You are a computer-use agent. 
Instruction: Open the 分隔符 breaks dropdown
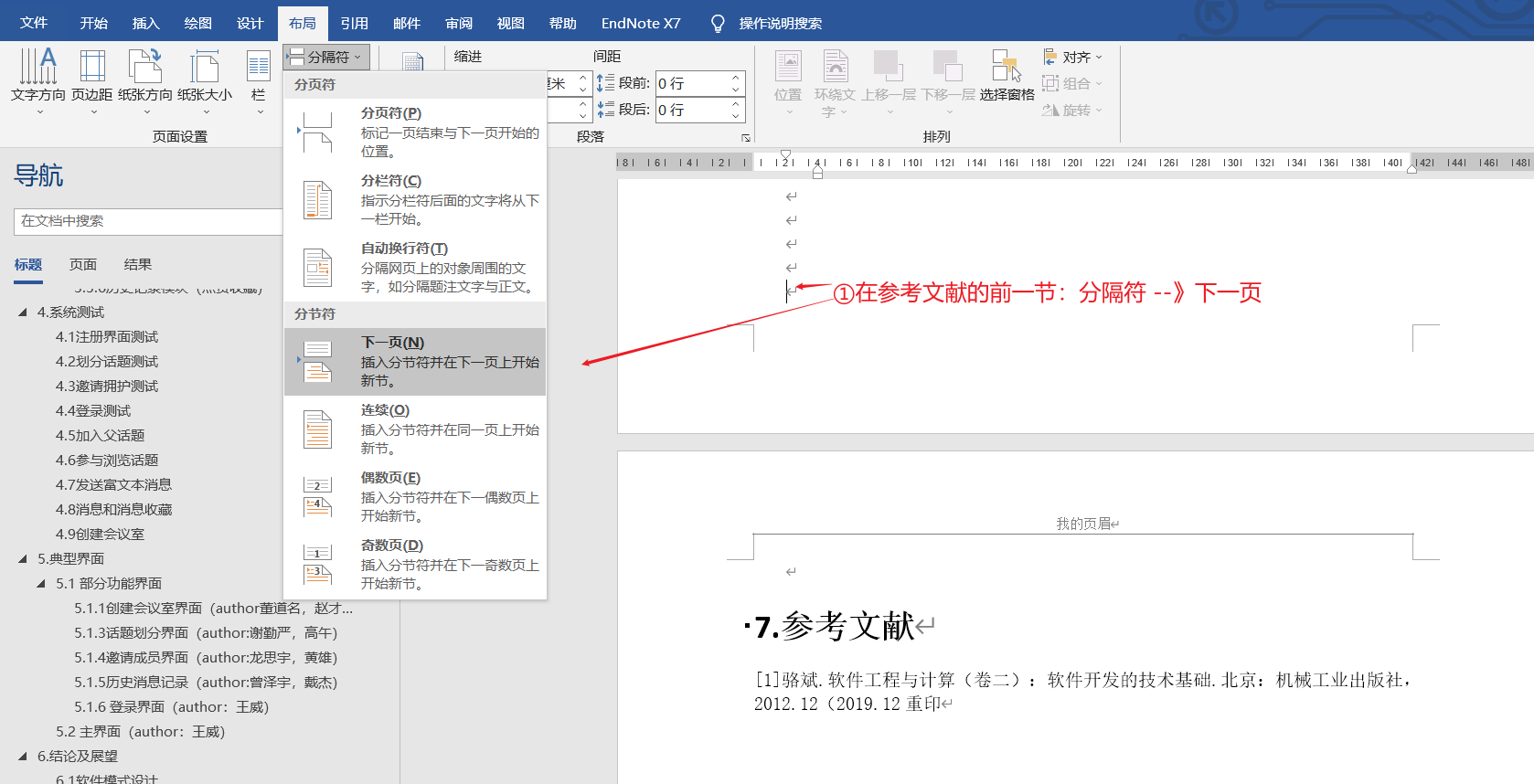pos(326,57)
